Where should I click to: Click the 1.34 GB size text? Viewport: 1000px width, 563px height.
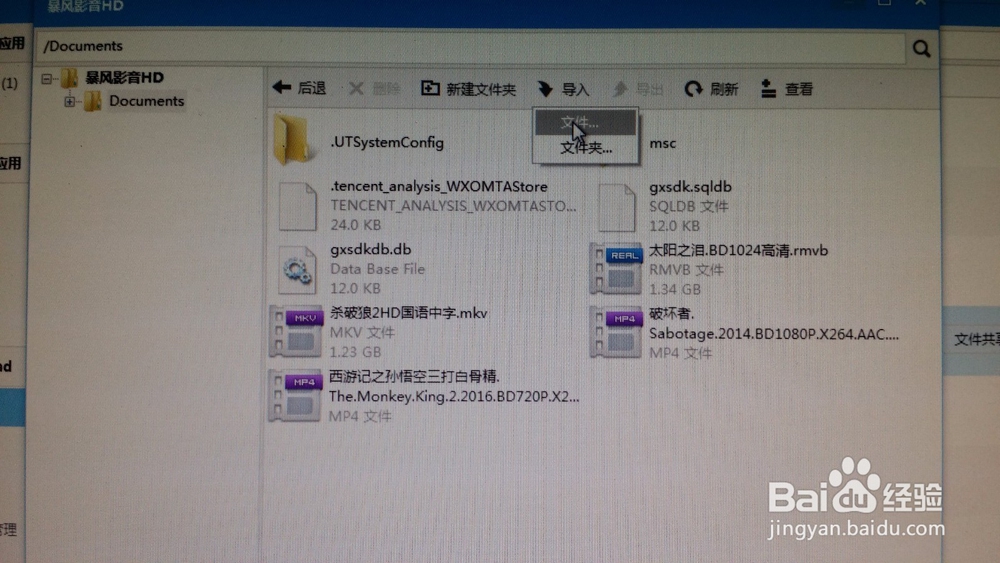(x=675, y=289)
